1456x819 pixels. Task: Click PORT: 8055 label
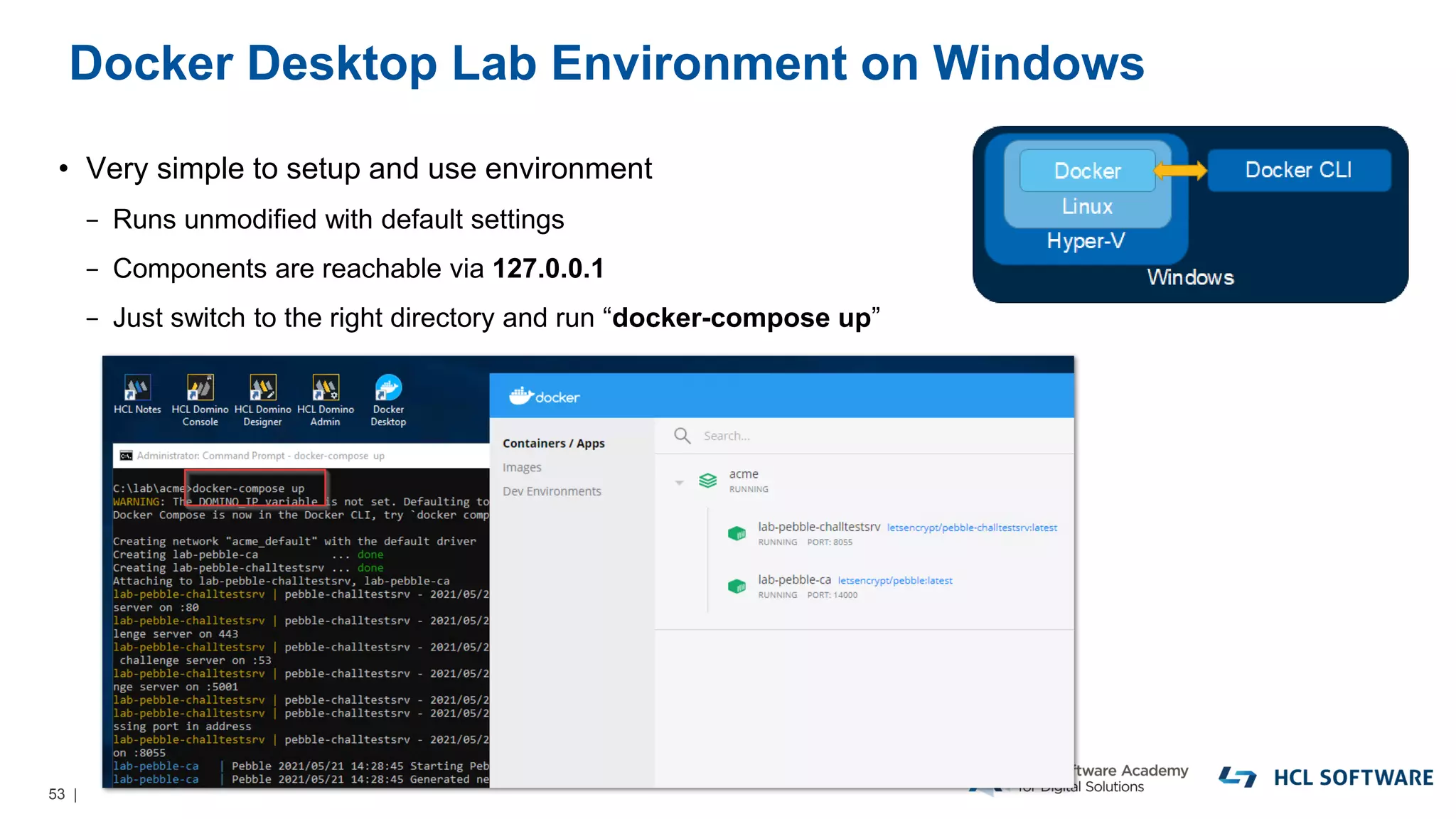pos(830,542)
